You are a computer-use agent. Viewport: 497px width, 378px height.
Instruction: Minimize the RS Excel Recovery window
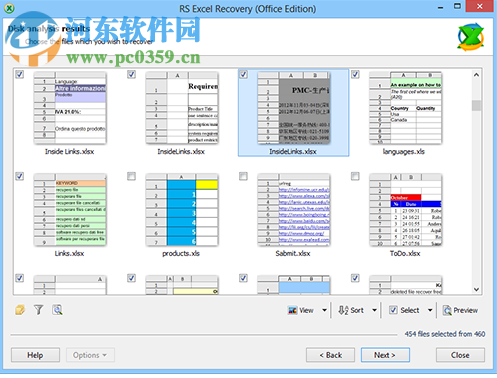click(441, 7)
